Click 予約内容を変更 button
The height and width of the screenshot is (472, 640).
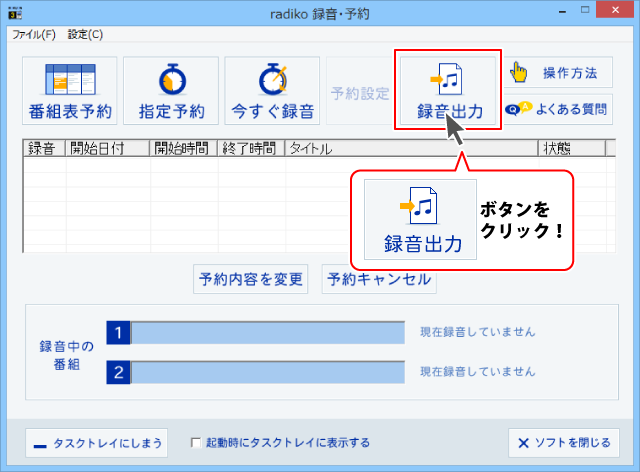(251, 279)
